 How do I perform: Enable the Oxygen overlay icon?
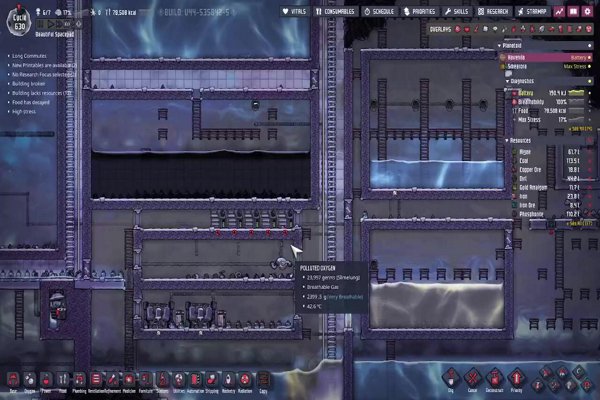point(458,29)
